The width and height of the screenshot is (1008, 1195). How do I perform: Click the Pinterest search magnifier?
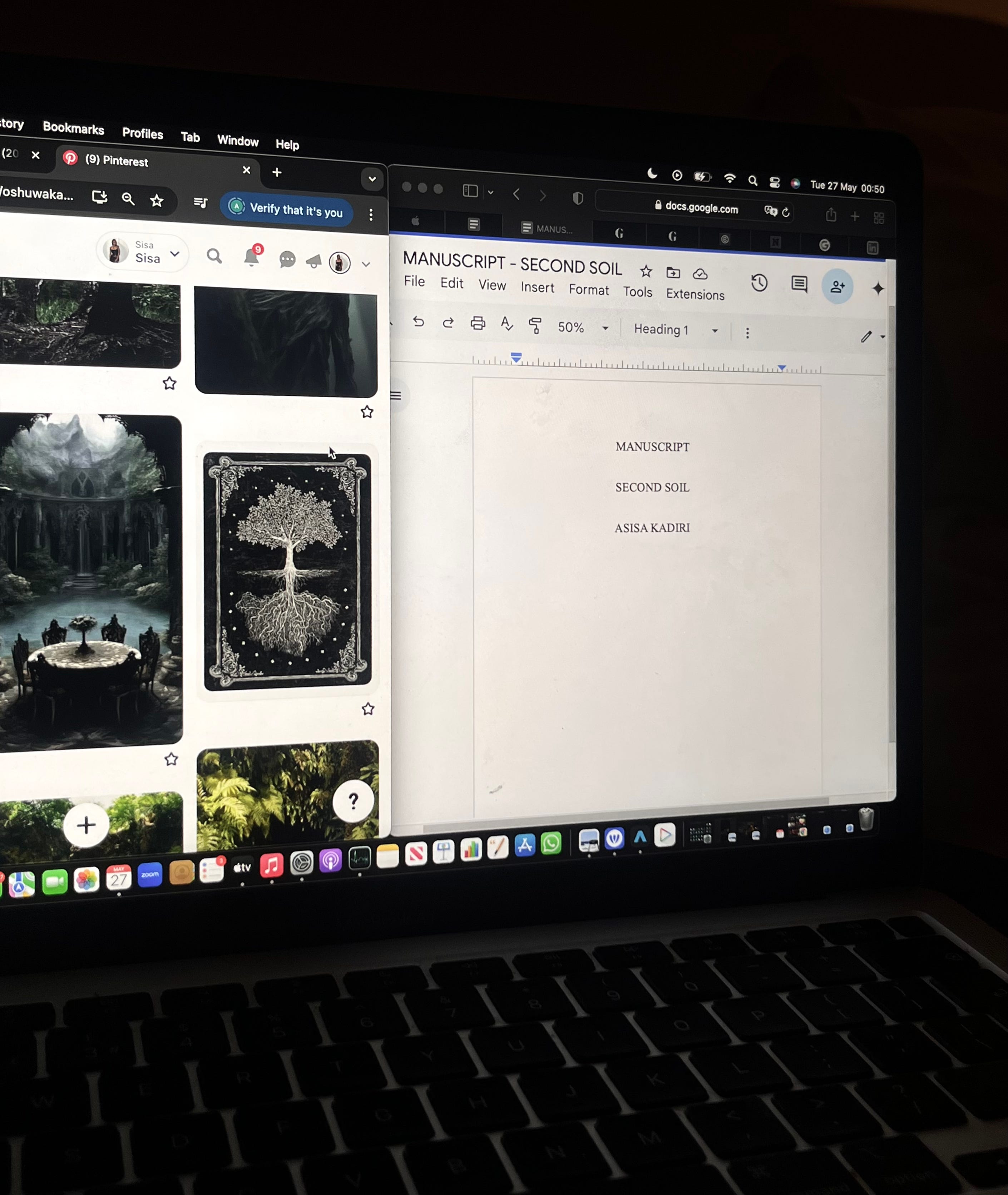pos(214,256)
